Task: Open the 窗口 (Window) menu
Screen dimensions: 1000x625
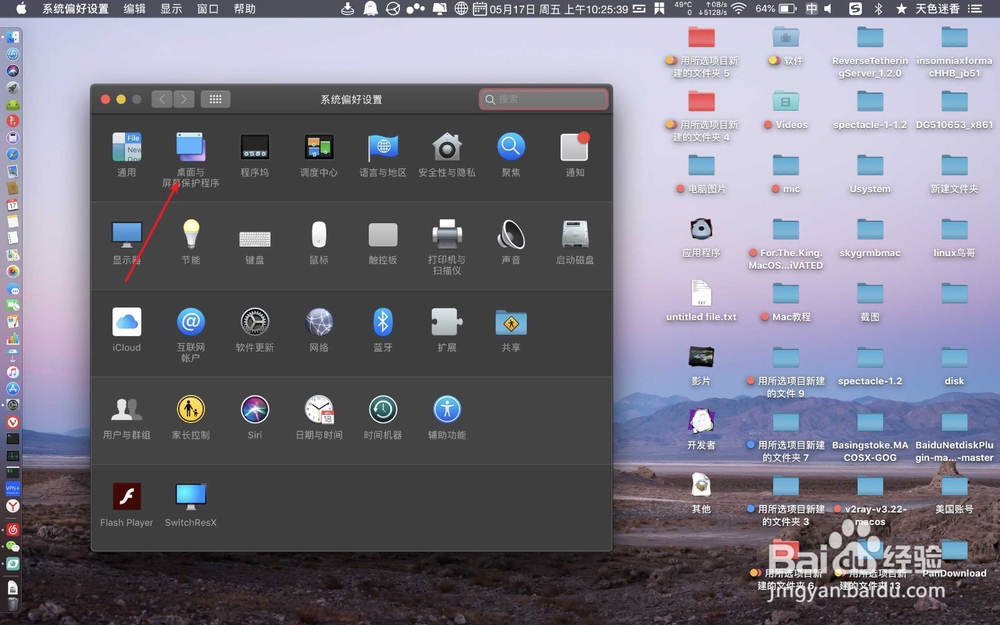Action: coord(208,8)
